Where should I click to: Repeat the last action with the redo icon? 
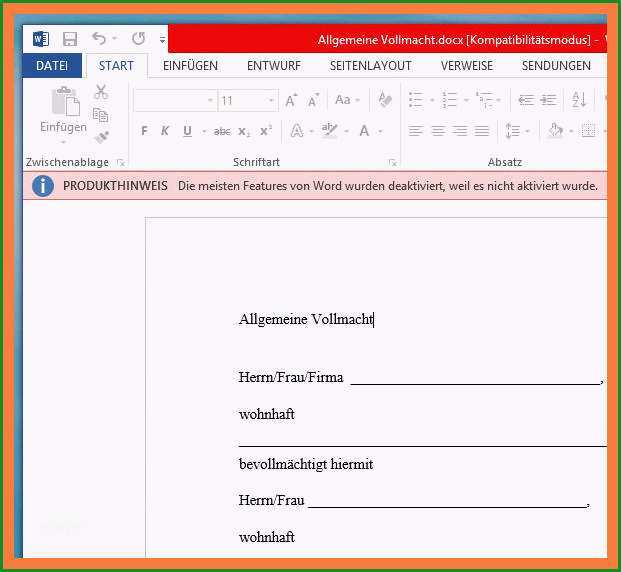tap(138, 38)
